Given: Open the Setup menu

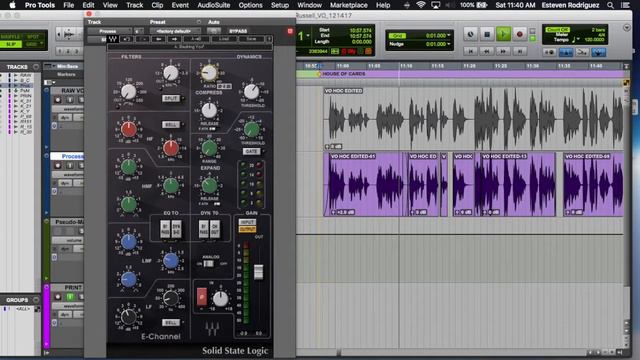Looking at the screenshot, I should tap(280, 5).
